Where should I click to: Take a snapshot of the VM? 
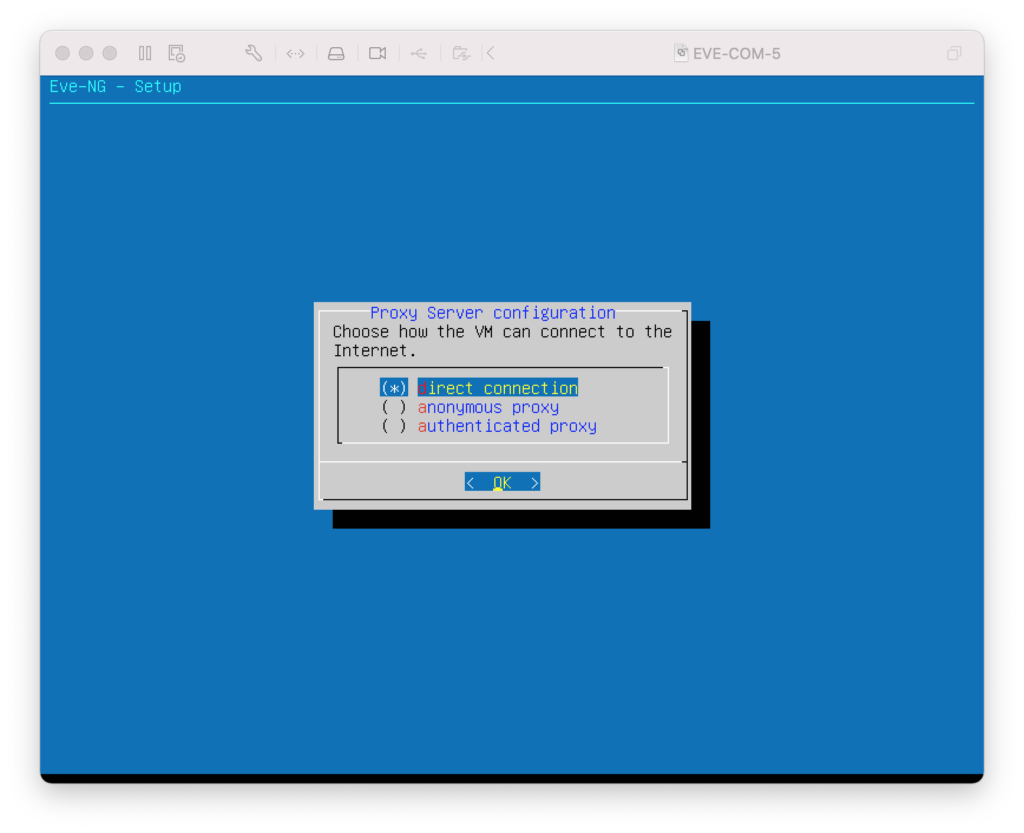(x=176, y=54)
